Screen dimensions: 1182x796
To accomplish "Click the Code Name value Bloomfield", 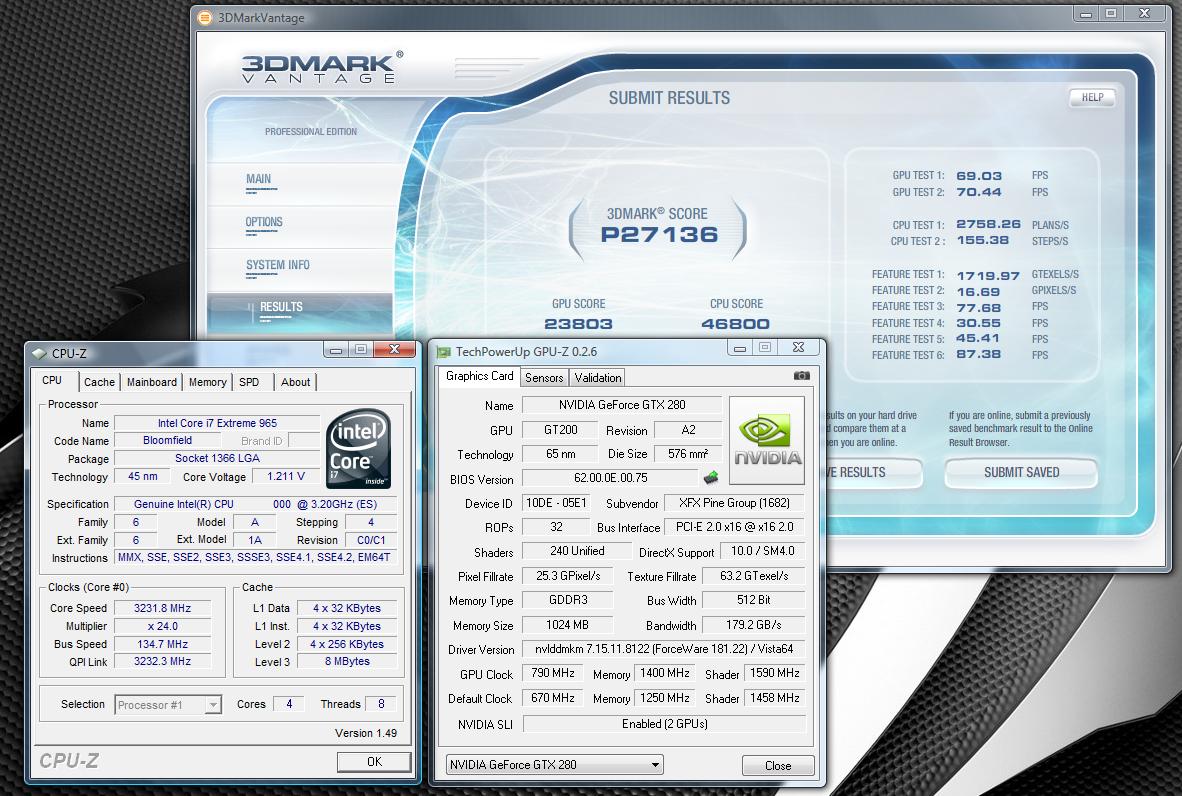I will 167,440.
